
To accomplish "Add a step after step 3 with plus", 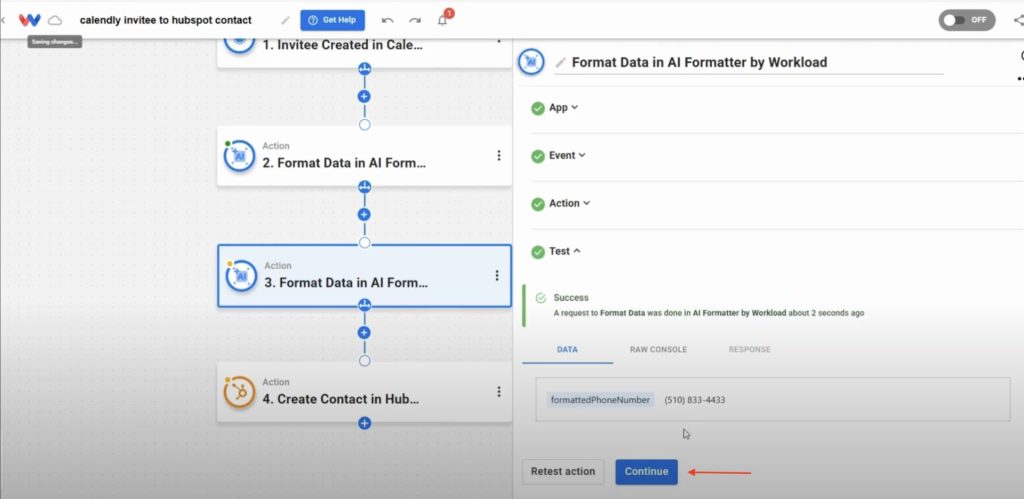I will [x=364, y=332].
